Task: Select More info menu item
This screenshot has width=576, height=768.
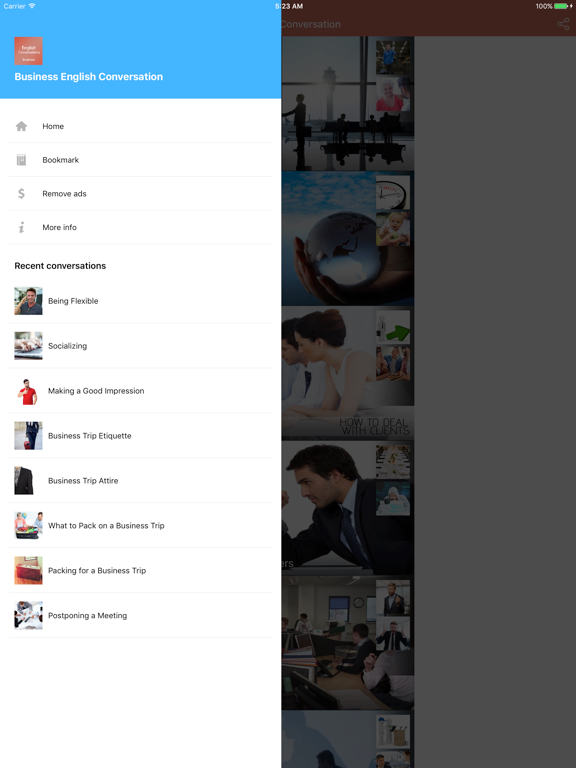Action: tap(141, 227)
